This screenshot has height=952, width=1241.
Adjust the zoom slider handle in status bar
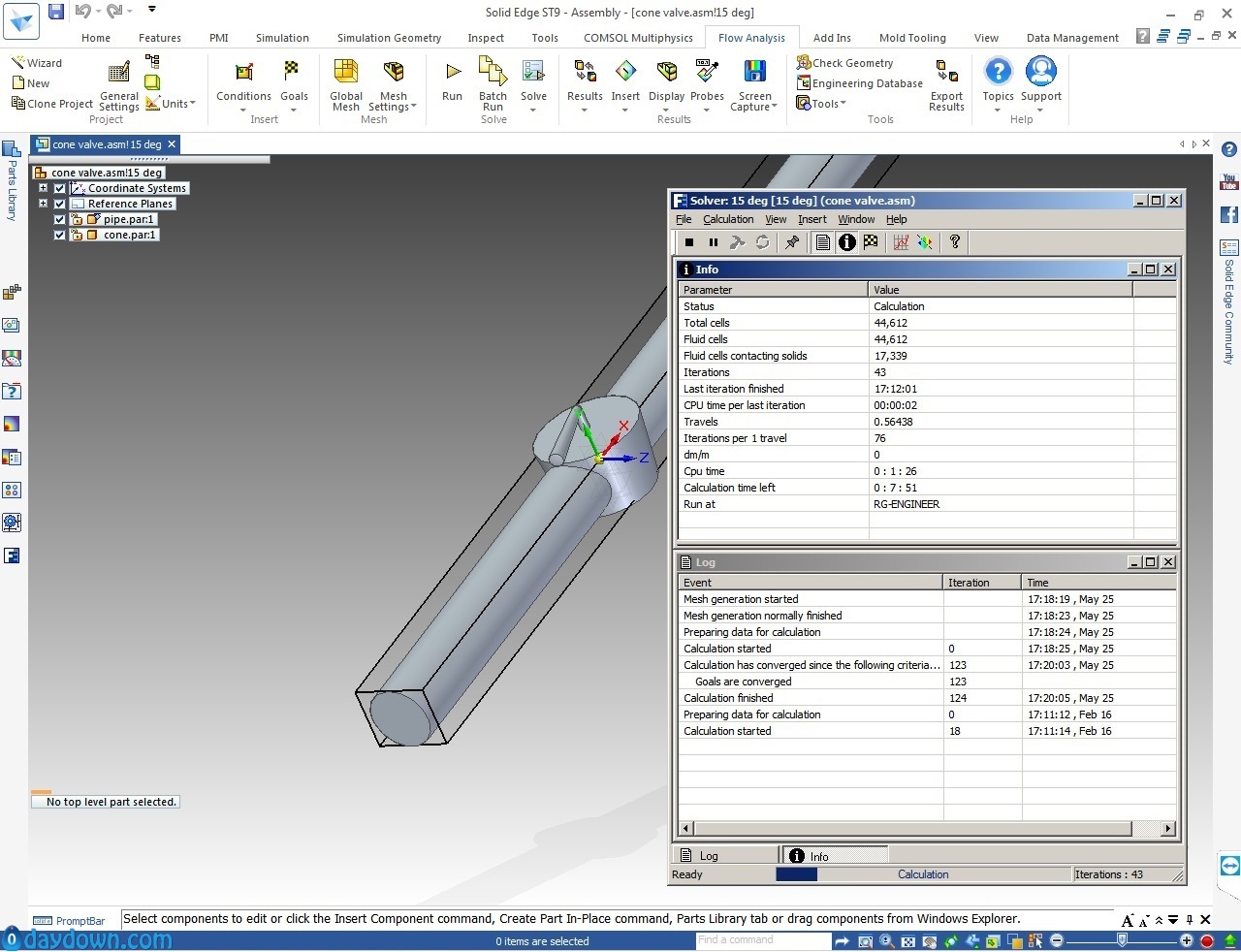tap(1122, 940)
